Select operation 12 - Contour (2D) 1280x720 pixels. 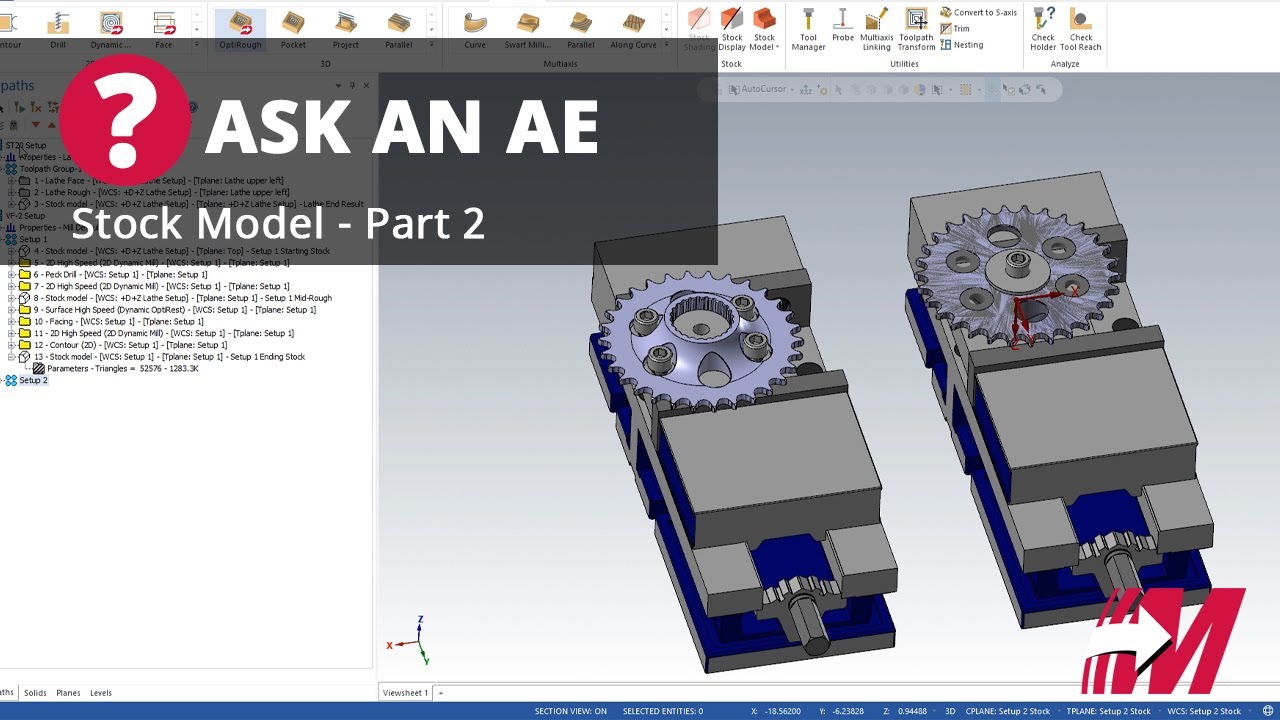click(x=130, y=345)
